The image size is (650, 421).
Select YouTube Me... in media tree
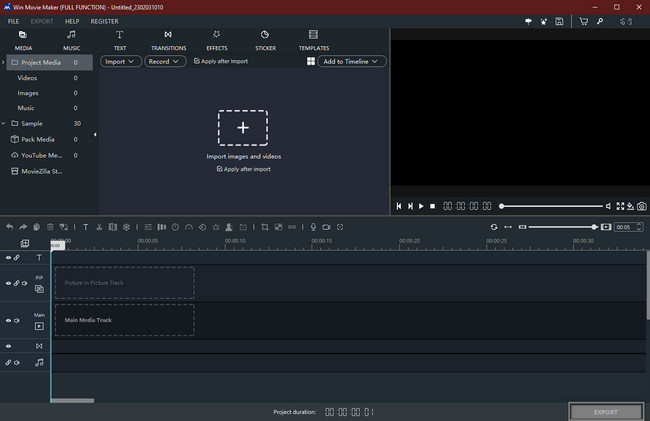[41, 155]
